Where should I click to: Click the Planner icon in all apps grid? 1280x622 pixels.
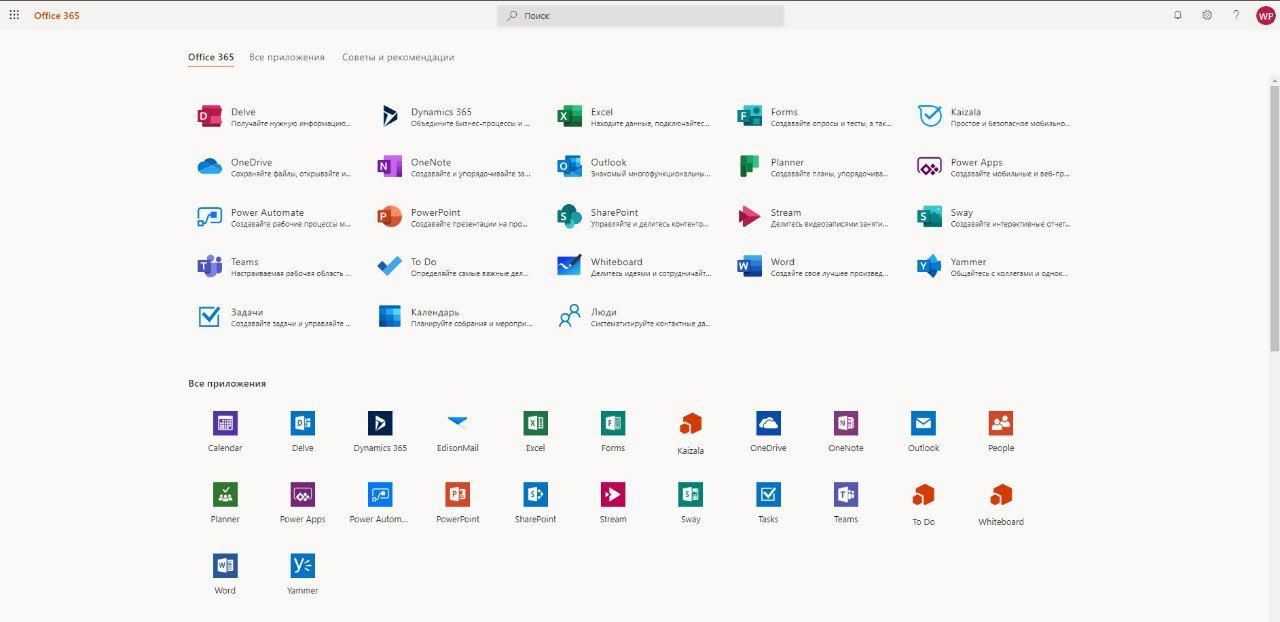pyautogui.click(x=225, y=494)
